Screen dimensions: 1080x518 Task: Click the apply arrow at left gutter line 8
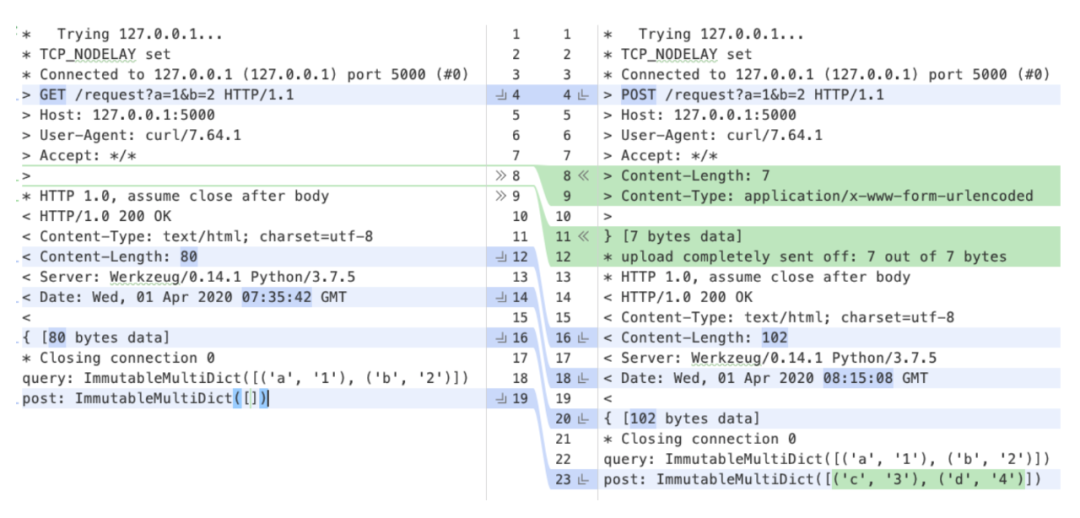pos(501,176)
